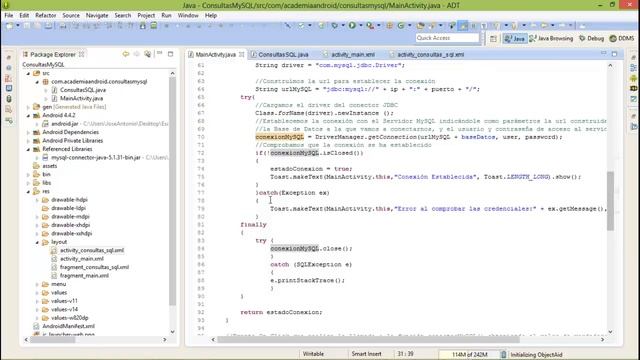Click the Open Perspective icon
The width and height of the screenshot is (640, 360).
click(493, 39)
